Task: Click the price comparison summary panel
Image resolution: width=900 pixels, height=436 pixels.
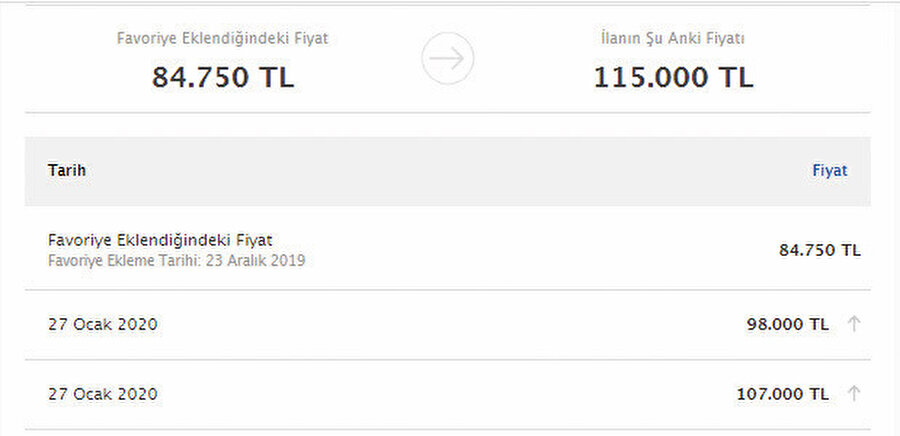Action: (448, 59)
